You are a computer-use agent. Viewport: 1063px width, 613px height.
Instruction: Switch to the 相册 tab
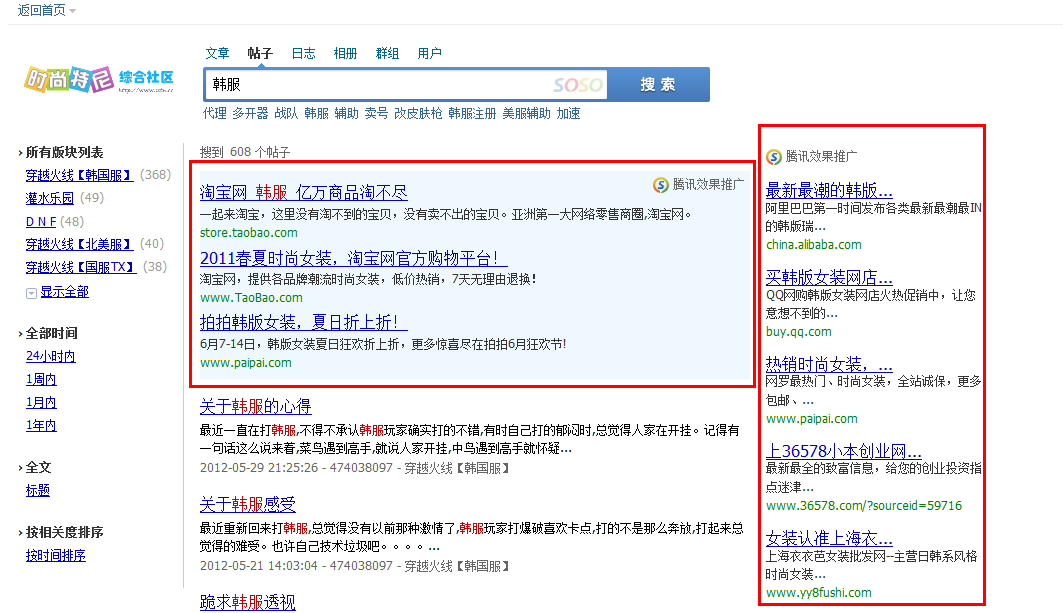point(345,53)
